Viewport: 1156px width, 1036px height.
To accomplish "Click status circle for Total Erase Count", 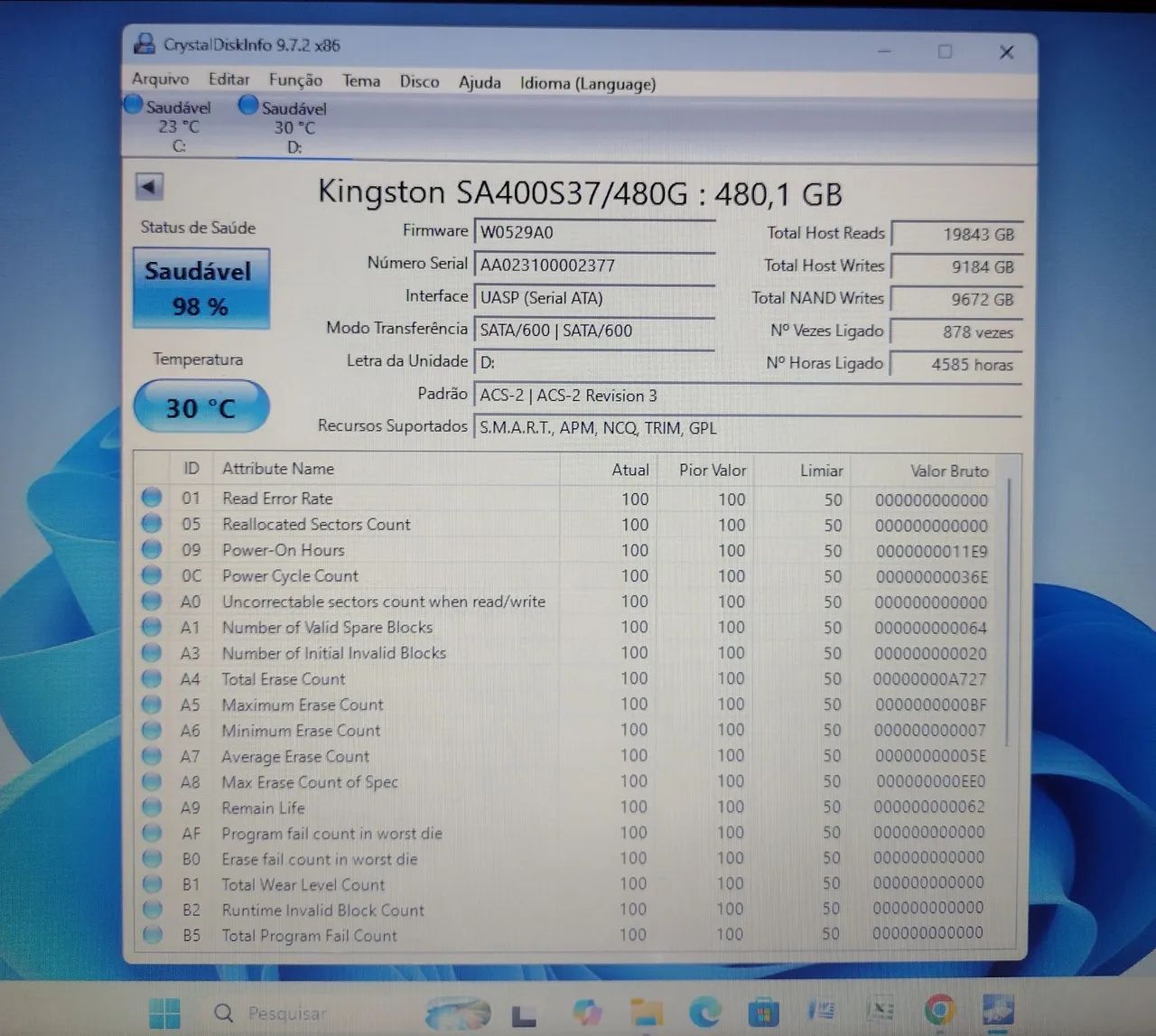I will coord(152,678).
